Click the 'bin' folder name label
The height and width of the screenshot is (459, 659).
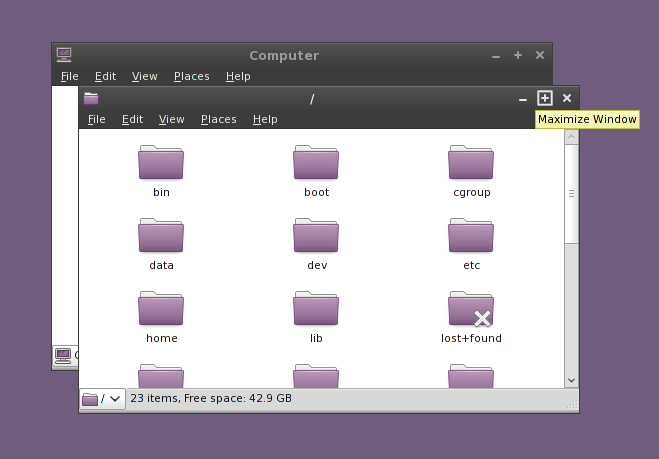pos(161,193)
